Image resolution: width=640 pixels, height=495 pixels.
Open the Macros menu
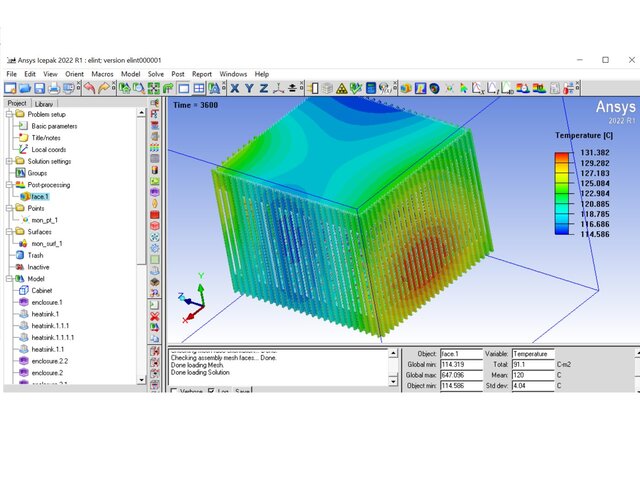(102, 74)
